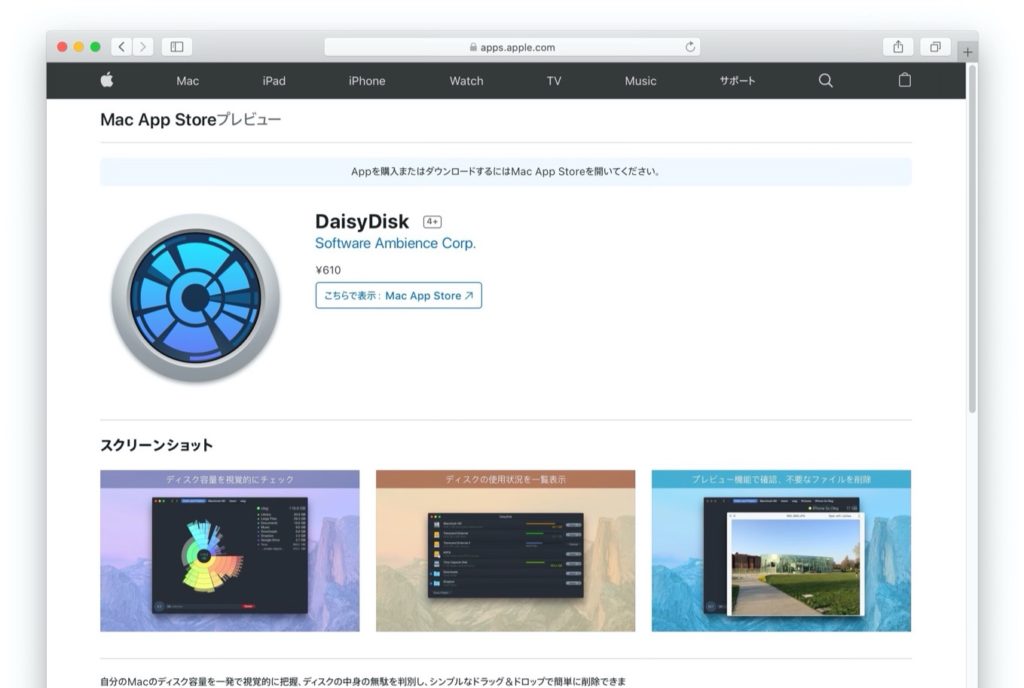Go forward with the forward arrow

tap(144, 47)
